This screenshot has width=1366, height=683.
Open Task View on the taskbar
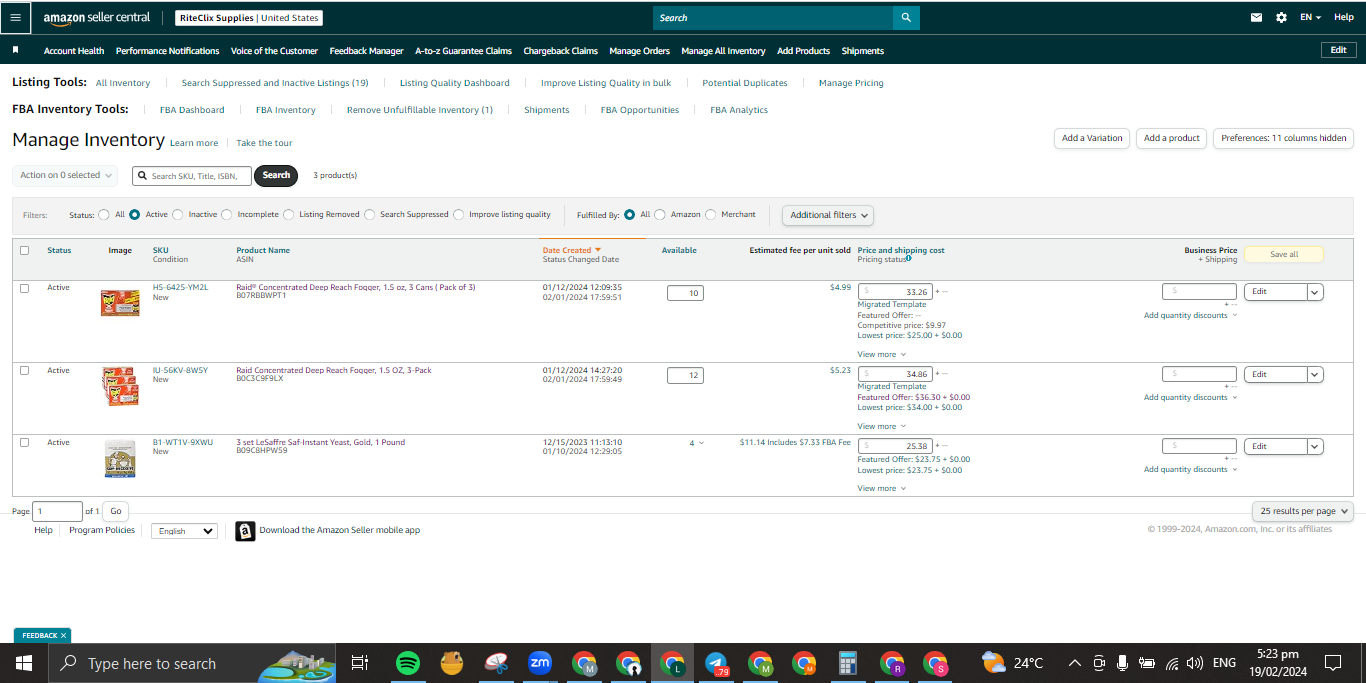pos(360,663)
